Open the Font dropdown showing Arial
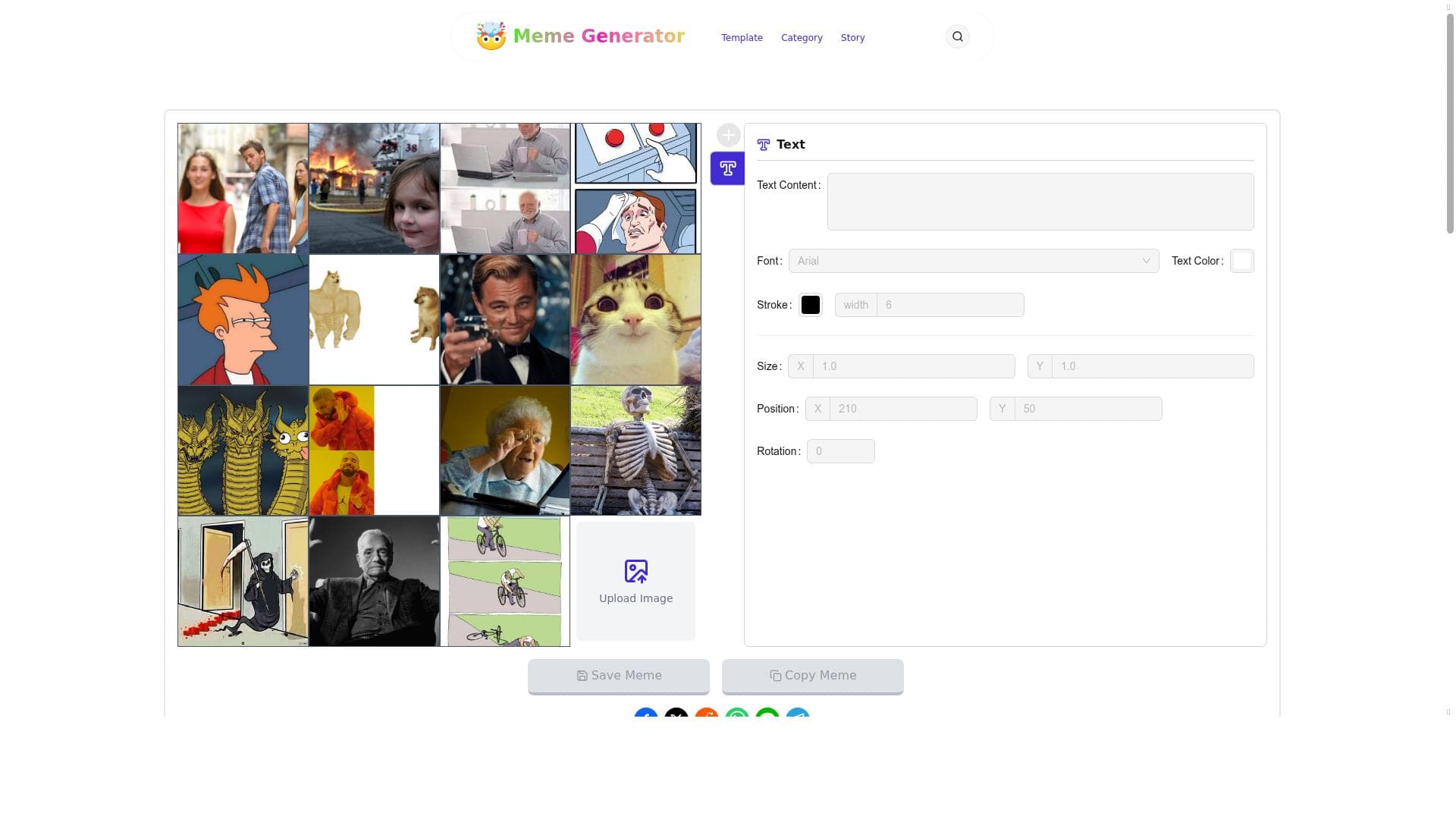Image resolution: width=1456 pixels, height=819 pixels. pos(974,261)
